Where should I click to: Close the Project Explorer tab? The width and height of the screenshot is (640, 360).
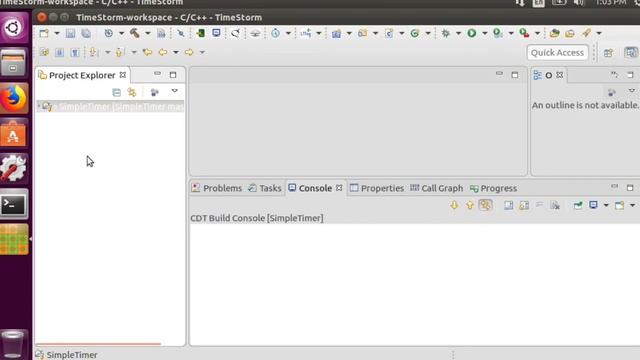[x=122, y=75]
